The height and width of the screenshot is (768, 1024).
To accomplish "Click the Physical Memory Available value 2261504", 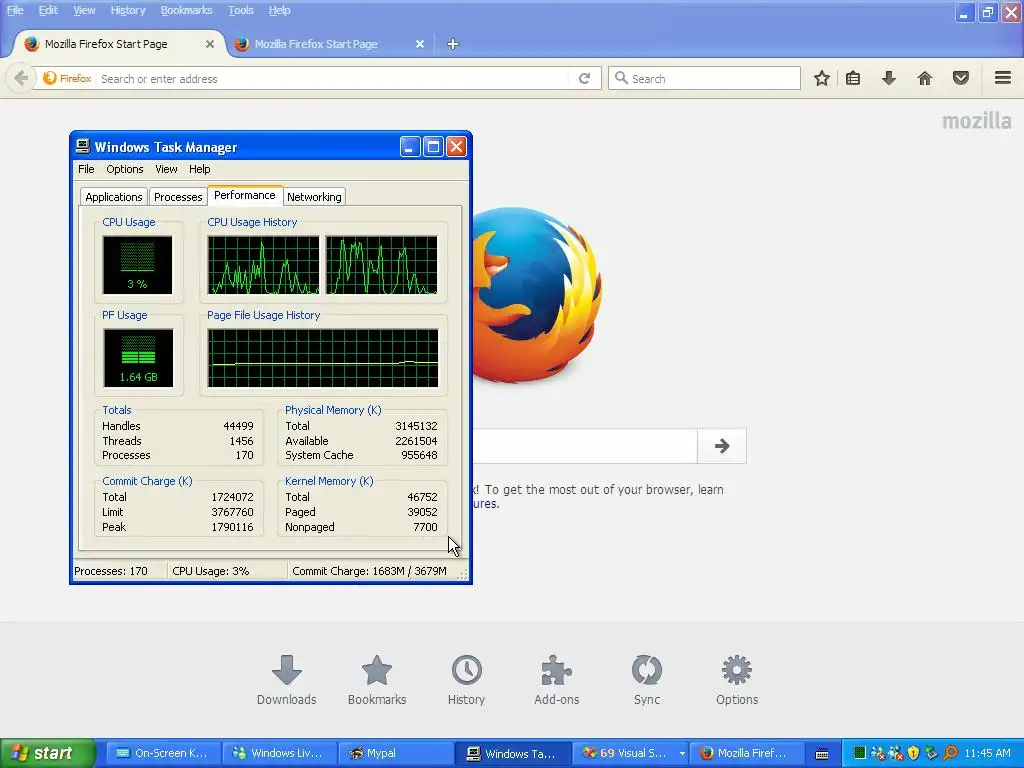I will point(416,441).
